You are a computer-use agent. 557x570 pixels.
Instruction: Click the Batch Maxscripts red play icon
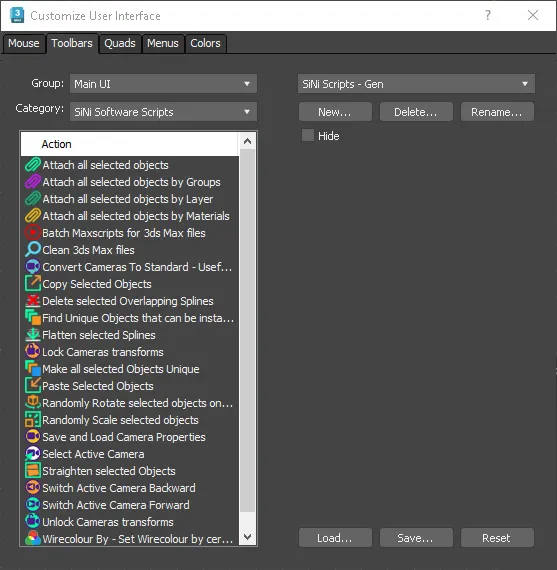point(33,233)
